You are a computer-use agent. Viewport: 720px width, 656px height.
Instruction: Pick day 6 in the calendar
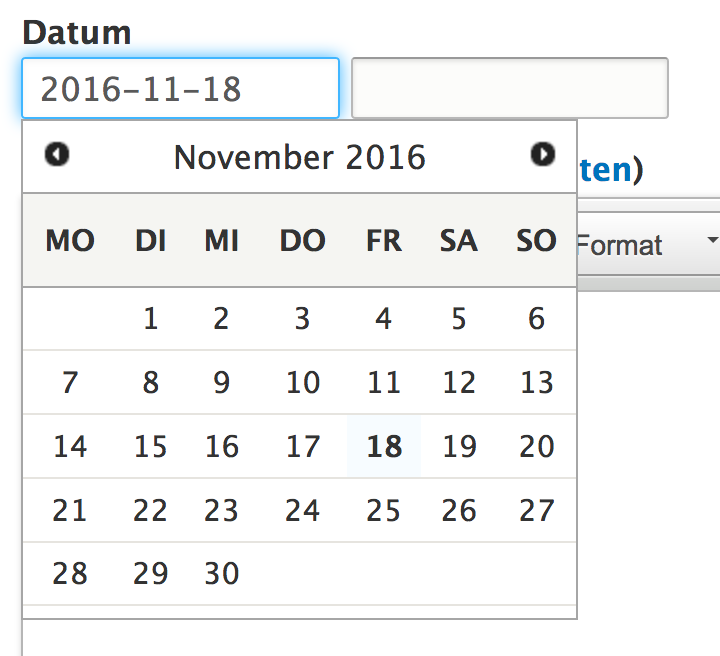(x=537, y=319)
